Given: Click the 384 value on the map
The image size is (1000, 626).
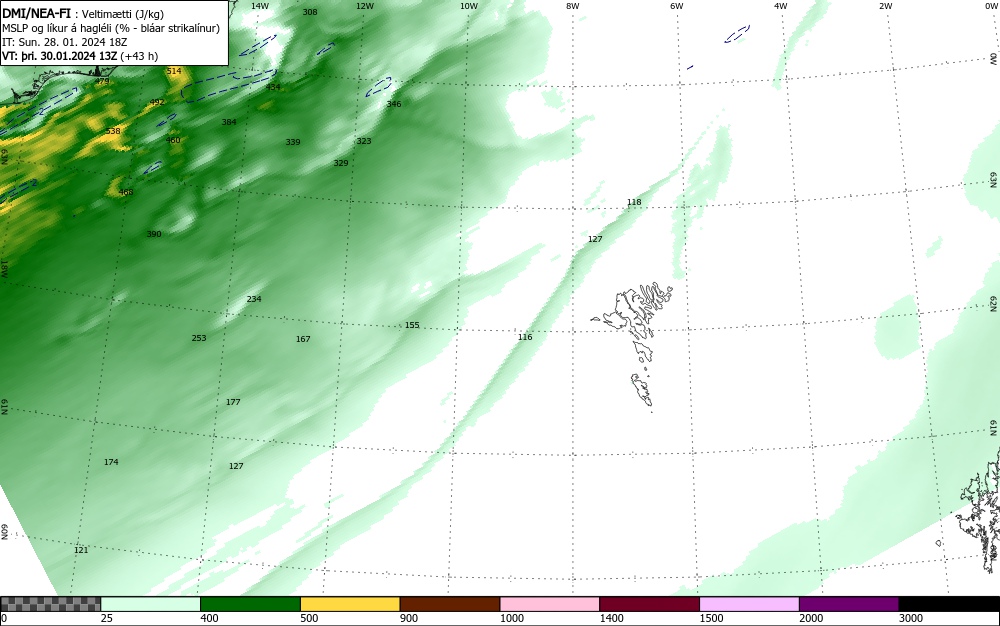Looking at the screenshot, I should [x=229, y=122].
